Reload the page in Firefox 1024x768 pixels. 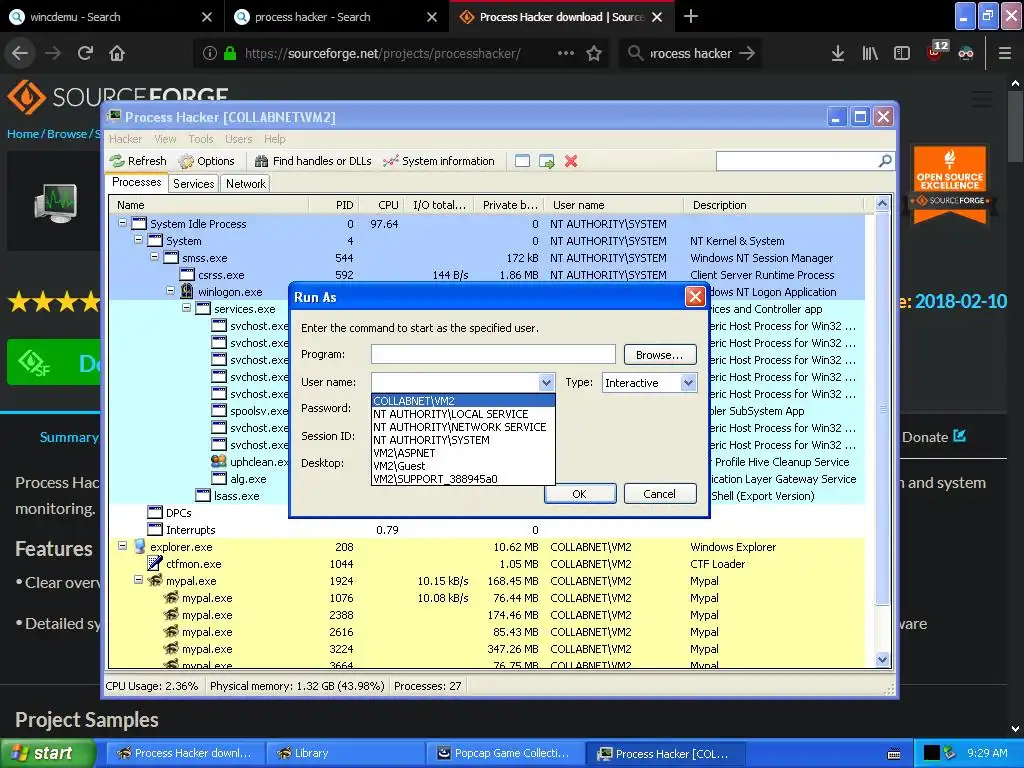[x=85, y=53]
